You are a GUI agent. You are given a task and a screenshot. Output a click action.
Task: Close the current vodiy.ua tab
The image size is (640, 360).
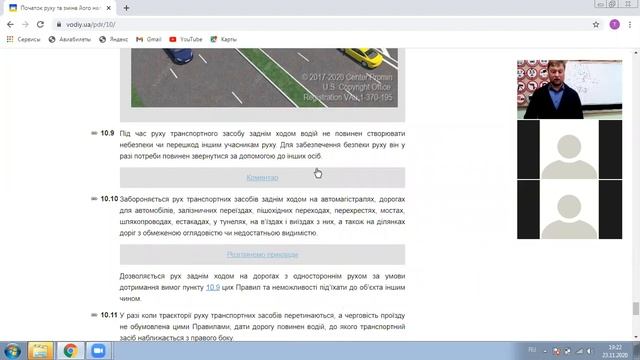pos(109,8)
